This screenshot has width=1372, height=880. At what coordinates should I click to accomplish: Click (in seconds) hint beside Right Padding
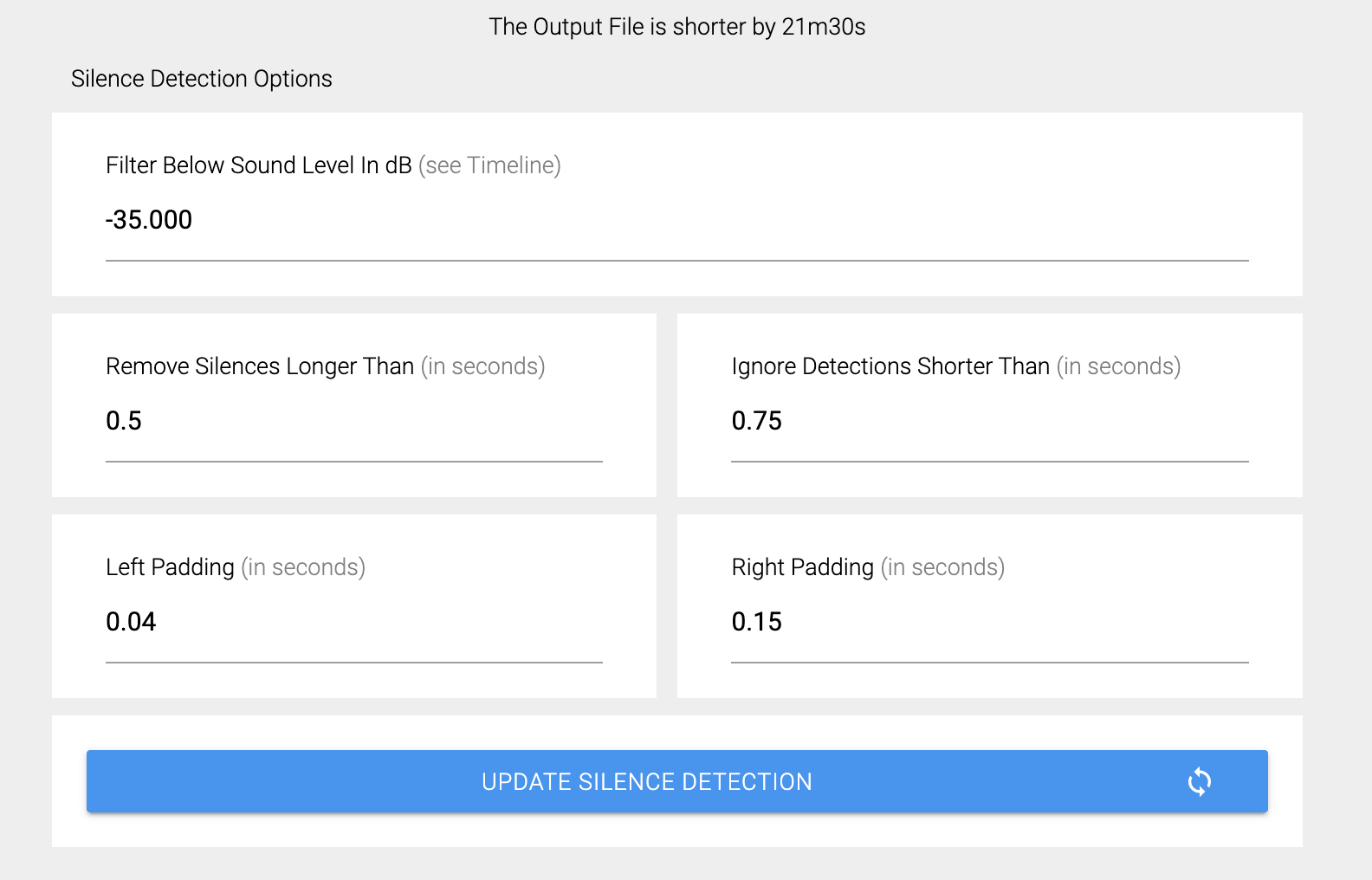click(x=942, y=567)
